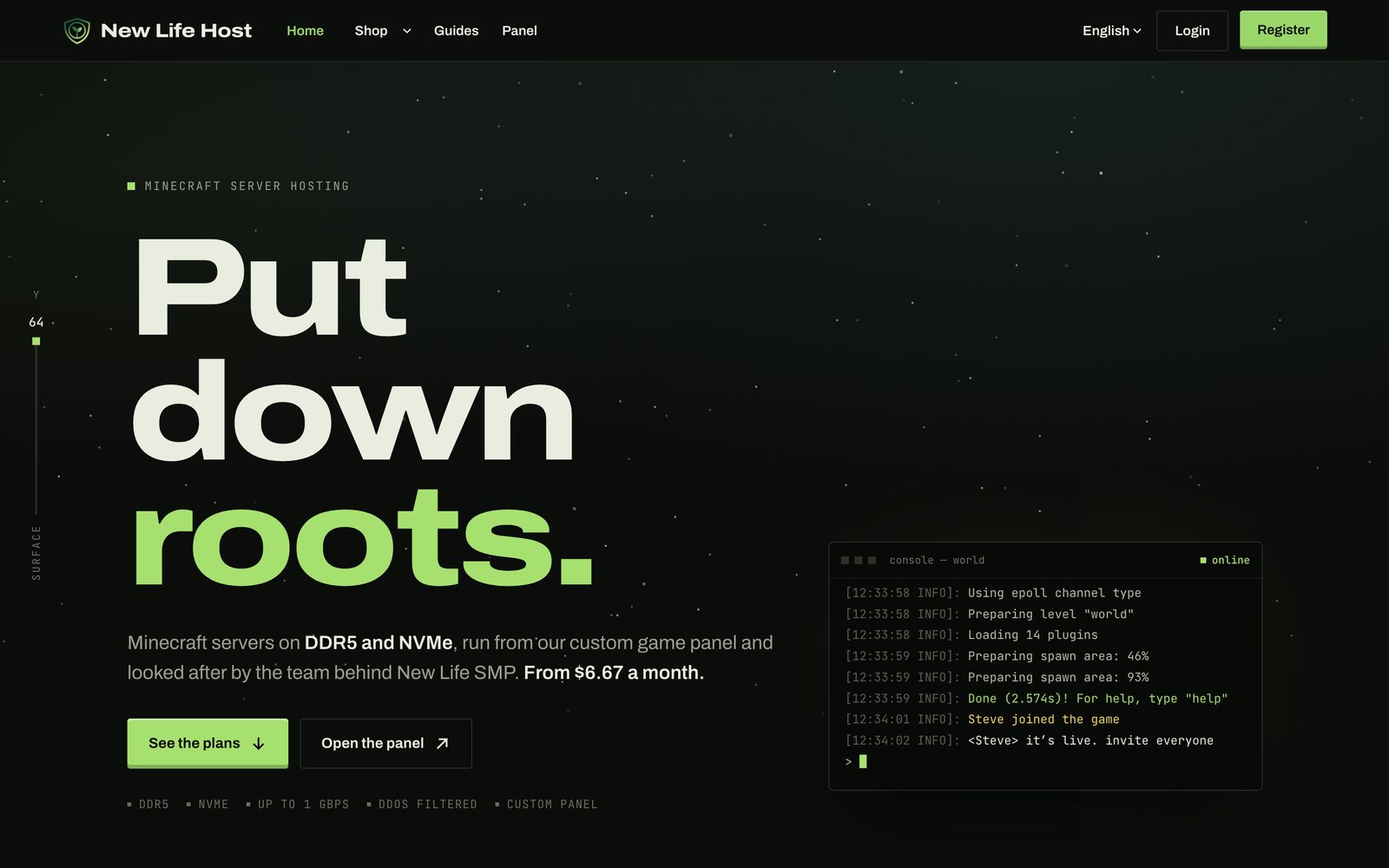This screenshot has height=868, width=1389.
Task: Click the diagonal arrow icon in Open the panel
Action: click(x=443, y=743)
